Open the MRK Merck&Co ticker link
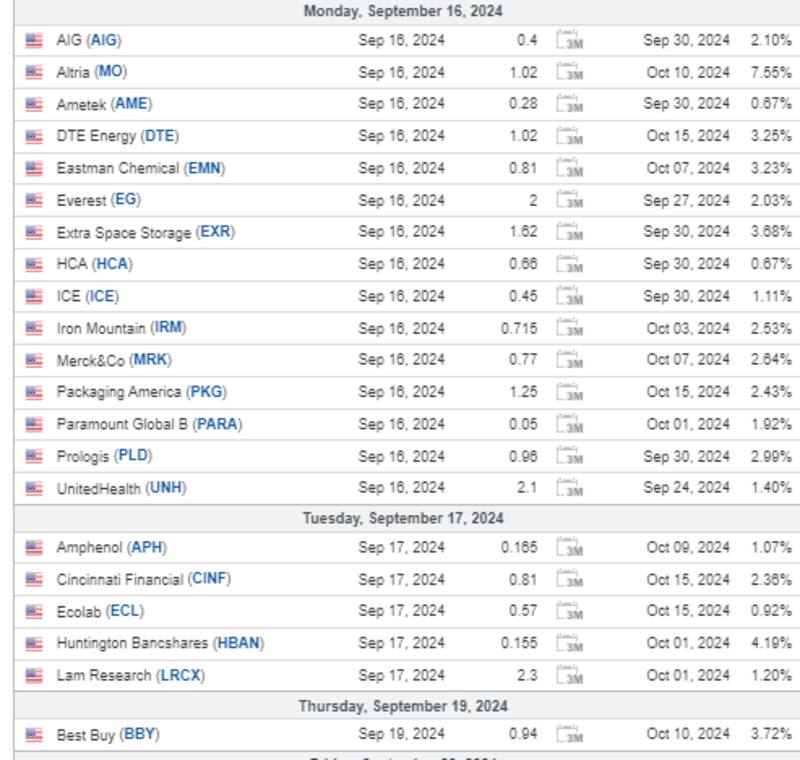 151,360
